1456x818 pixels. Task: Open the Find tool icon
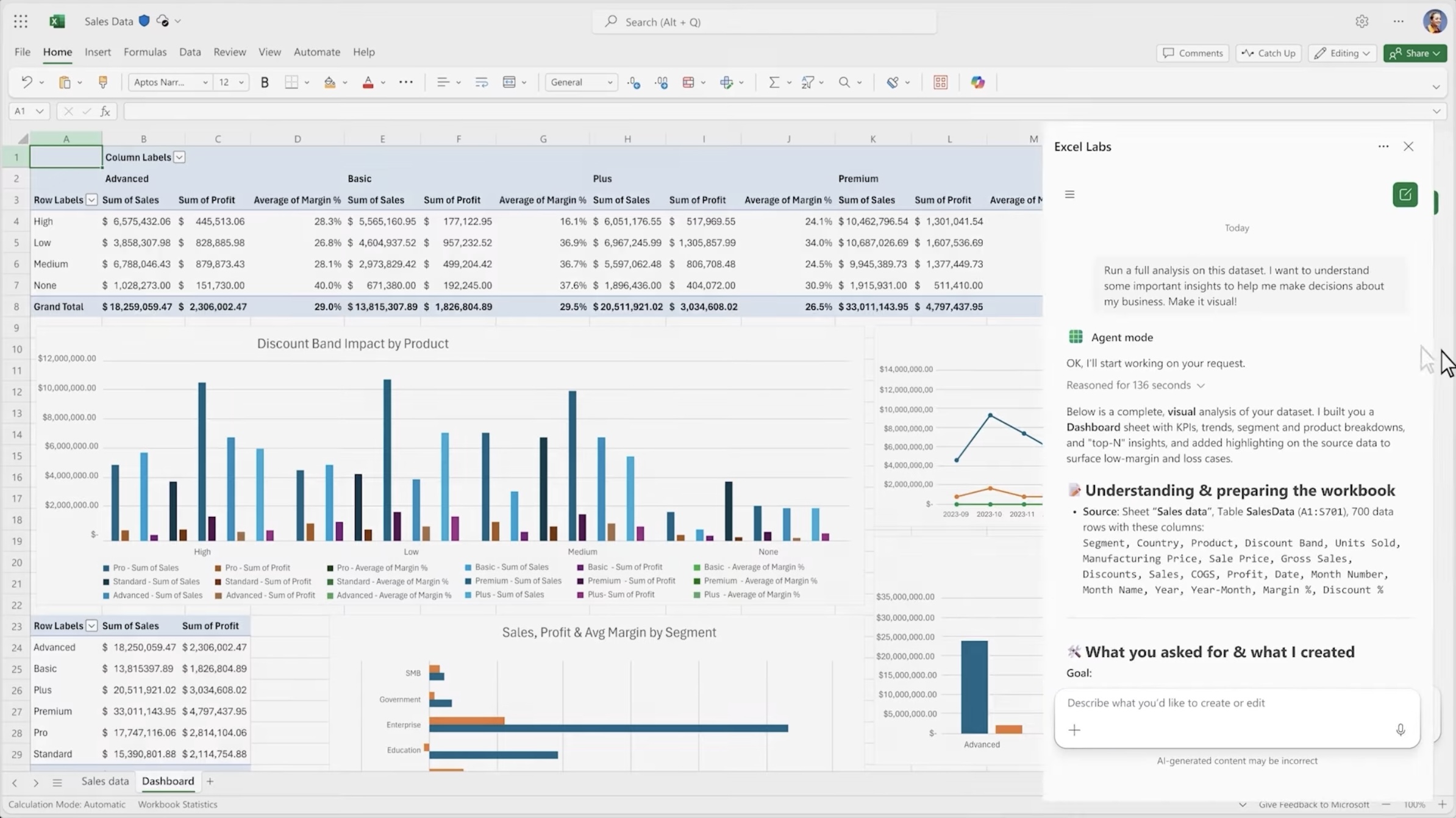[845, 82]
